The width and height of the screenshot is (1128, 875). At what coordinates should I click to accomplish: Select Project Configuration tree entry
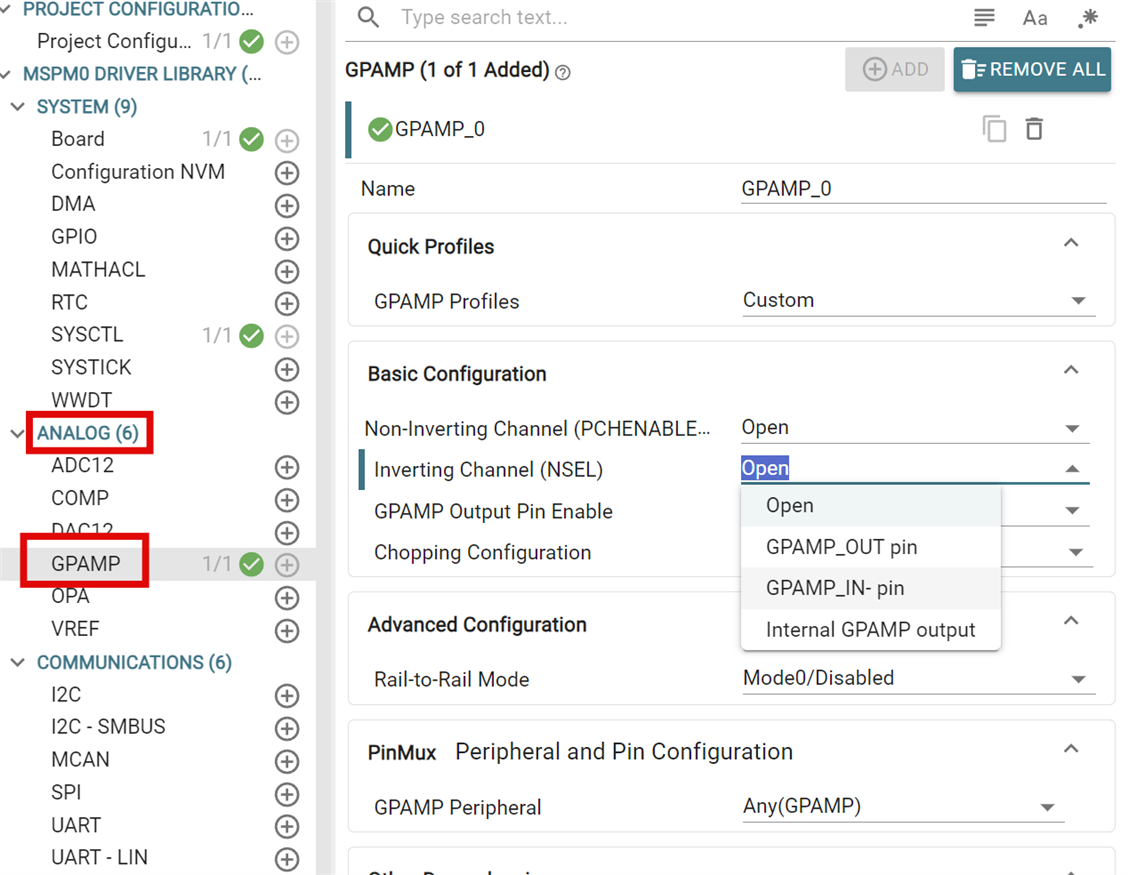(114, 42)
